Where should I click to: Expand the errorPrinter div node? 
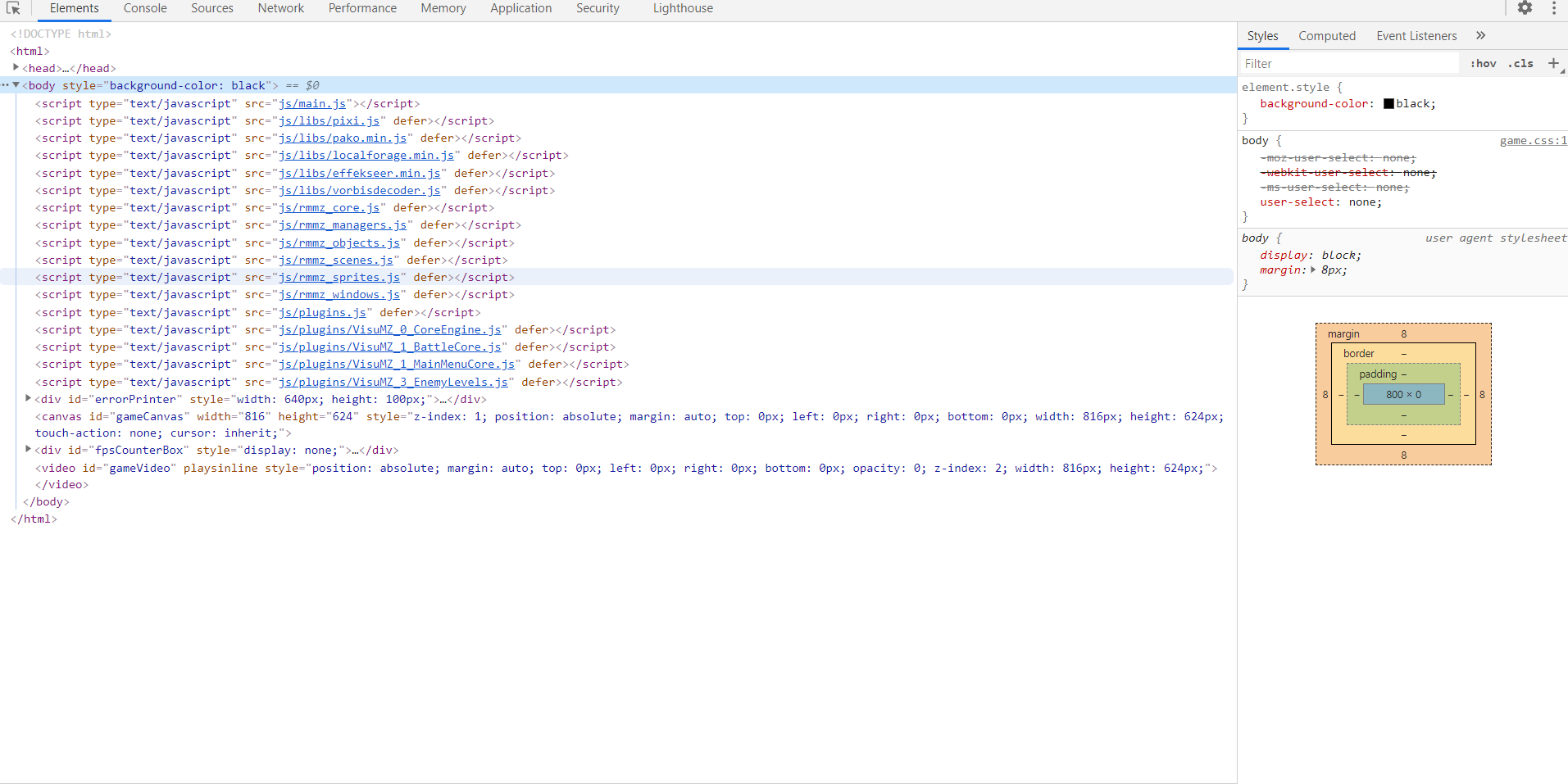click(28, 399)
